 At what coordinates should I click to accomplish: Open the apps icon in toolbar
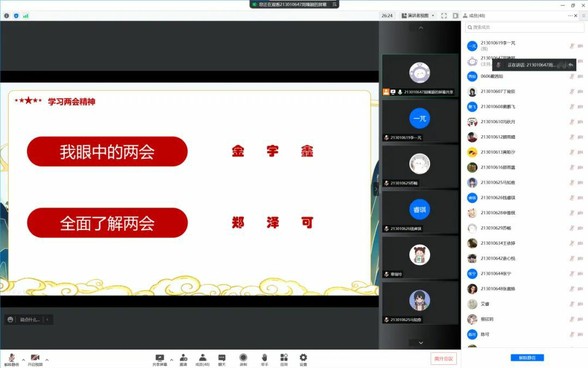[284, 359]
